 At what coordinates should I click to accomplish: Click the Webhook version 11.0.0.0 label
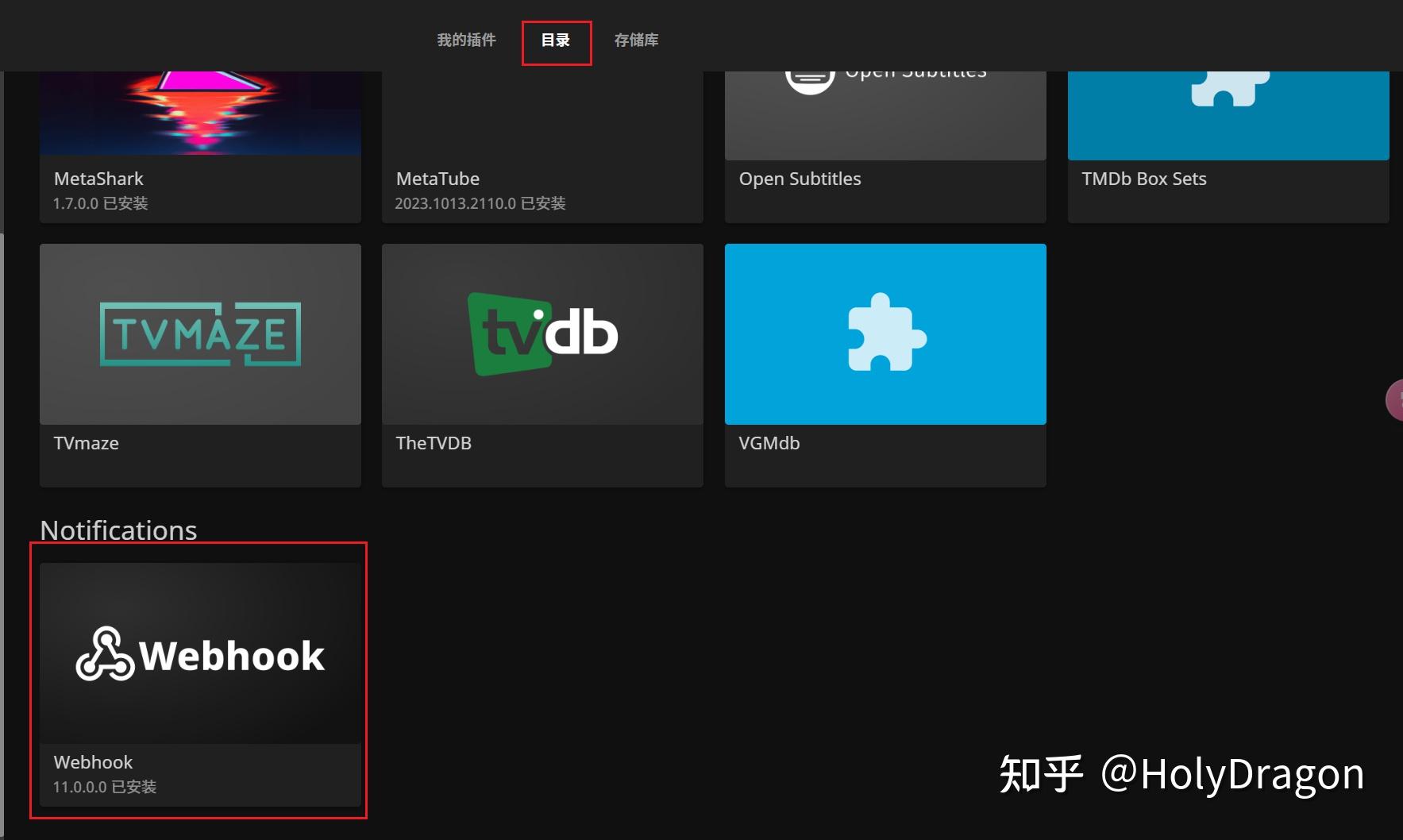coord(105,787)
